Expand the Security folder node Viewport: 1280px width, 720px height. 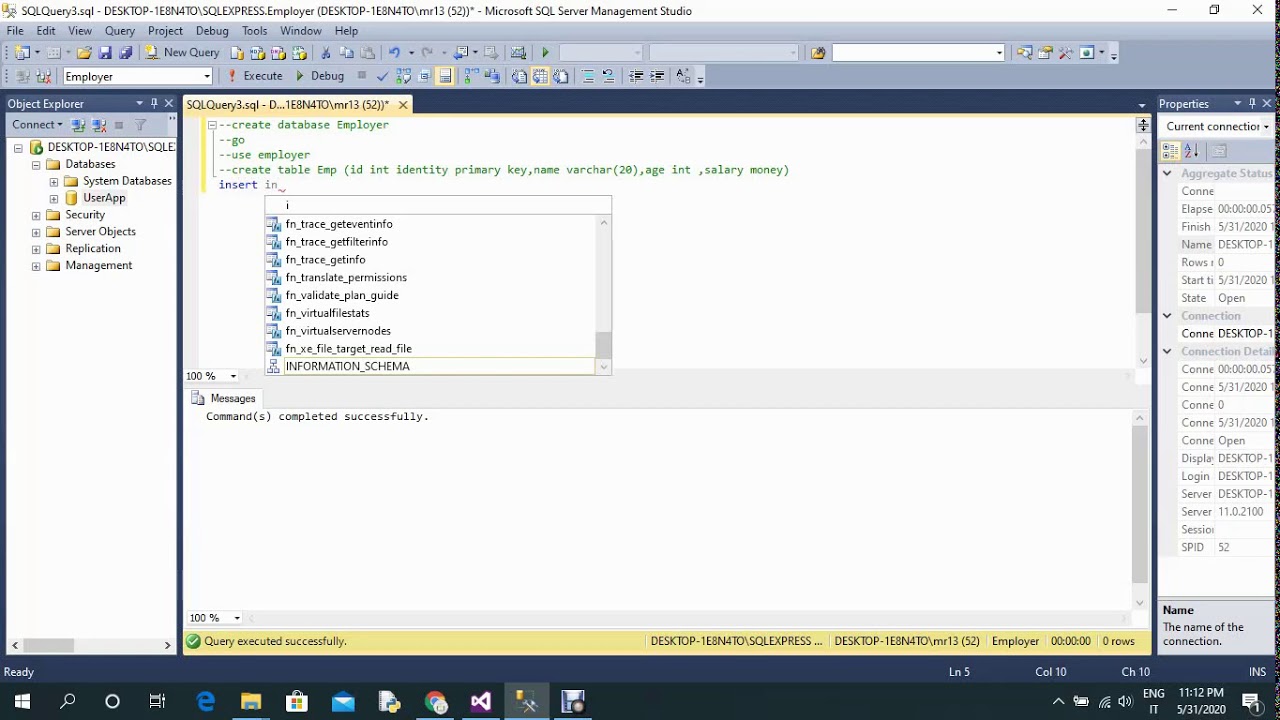(36, 215)
